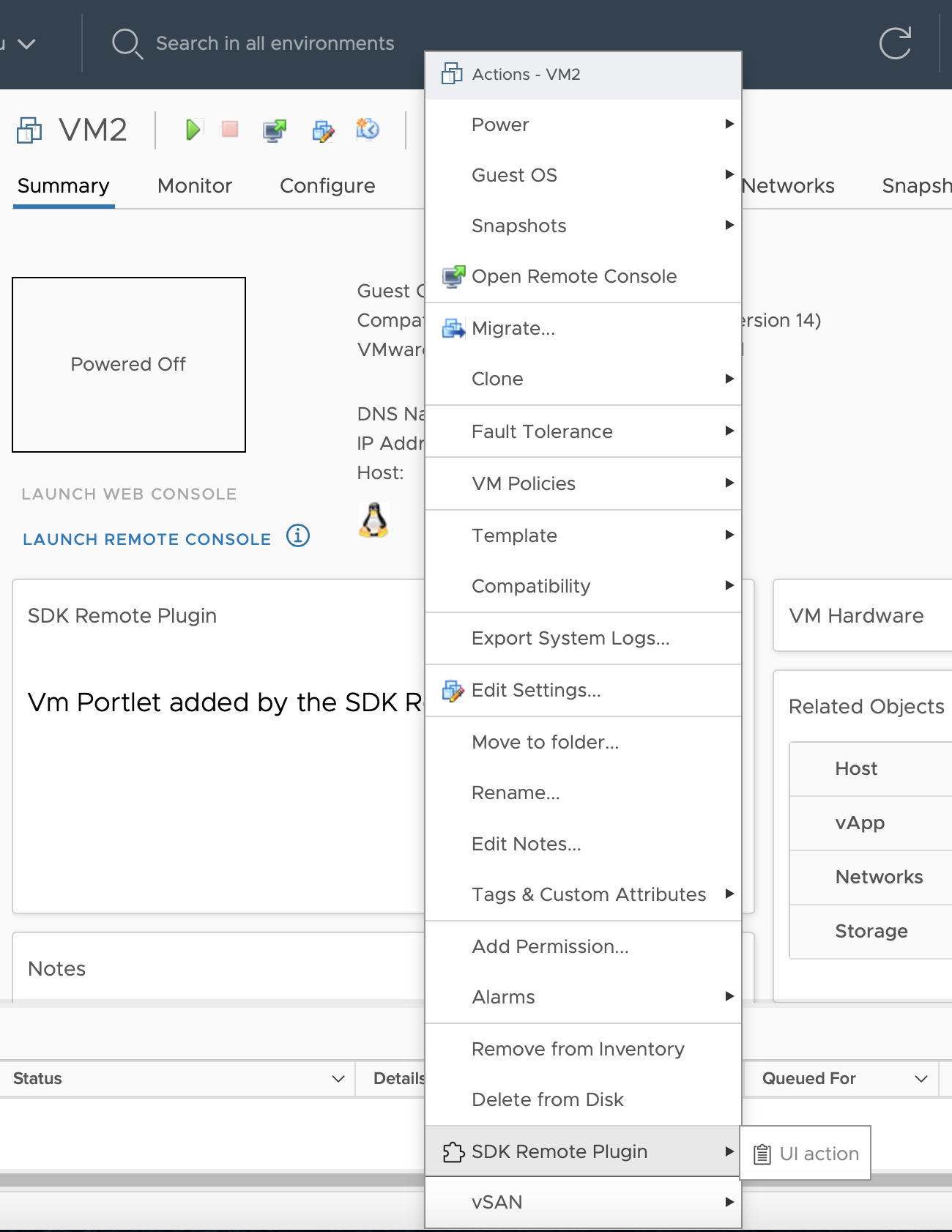The width and height of the screenshot is (952, 1232).
Task: Click the Actions - VM2 header icon
Action: [452, 74]
